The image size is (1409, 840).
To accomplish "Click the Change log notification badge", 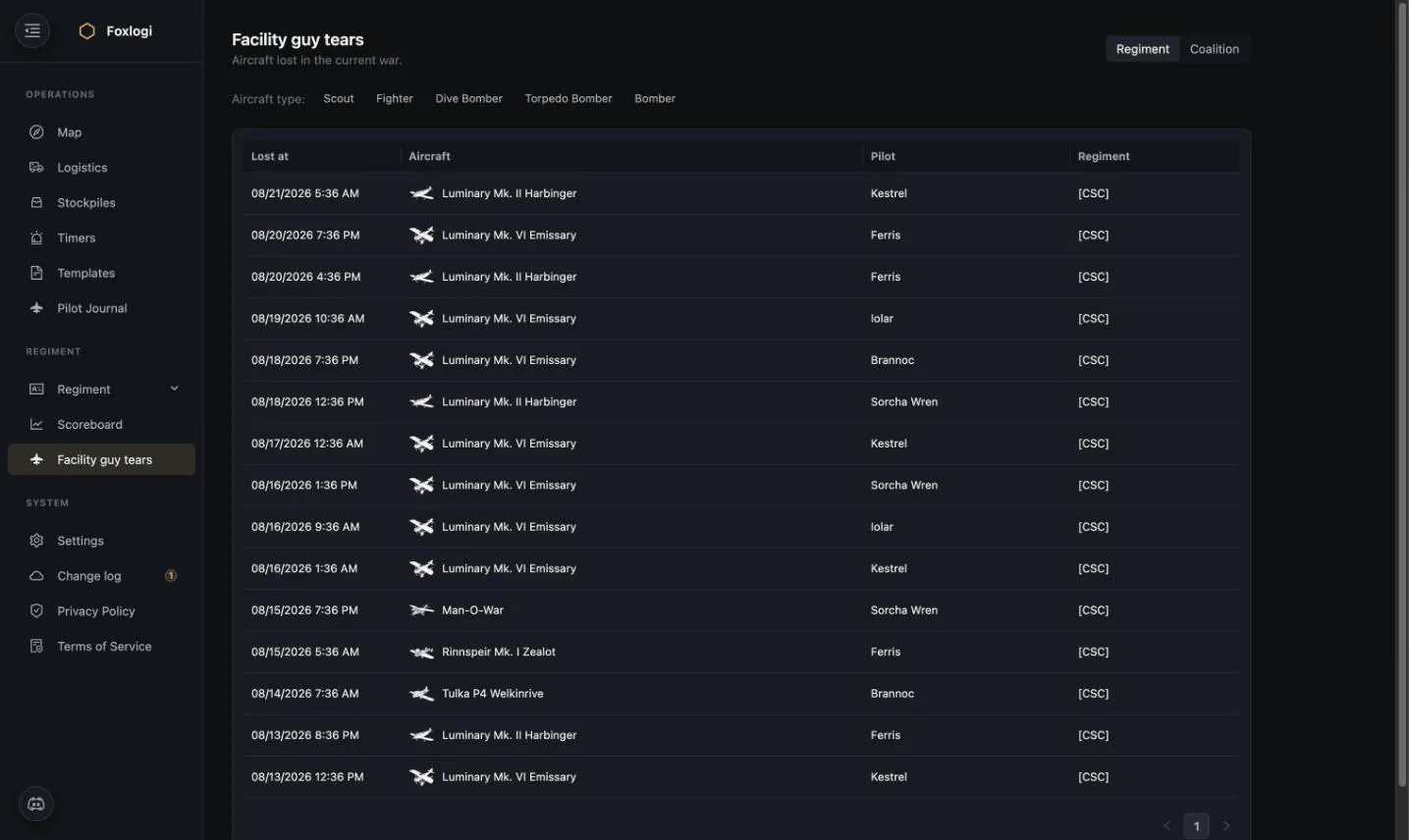I will (171, 576).
